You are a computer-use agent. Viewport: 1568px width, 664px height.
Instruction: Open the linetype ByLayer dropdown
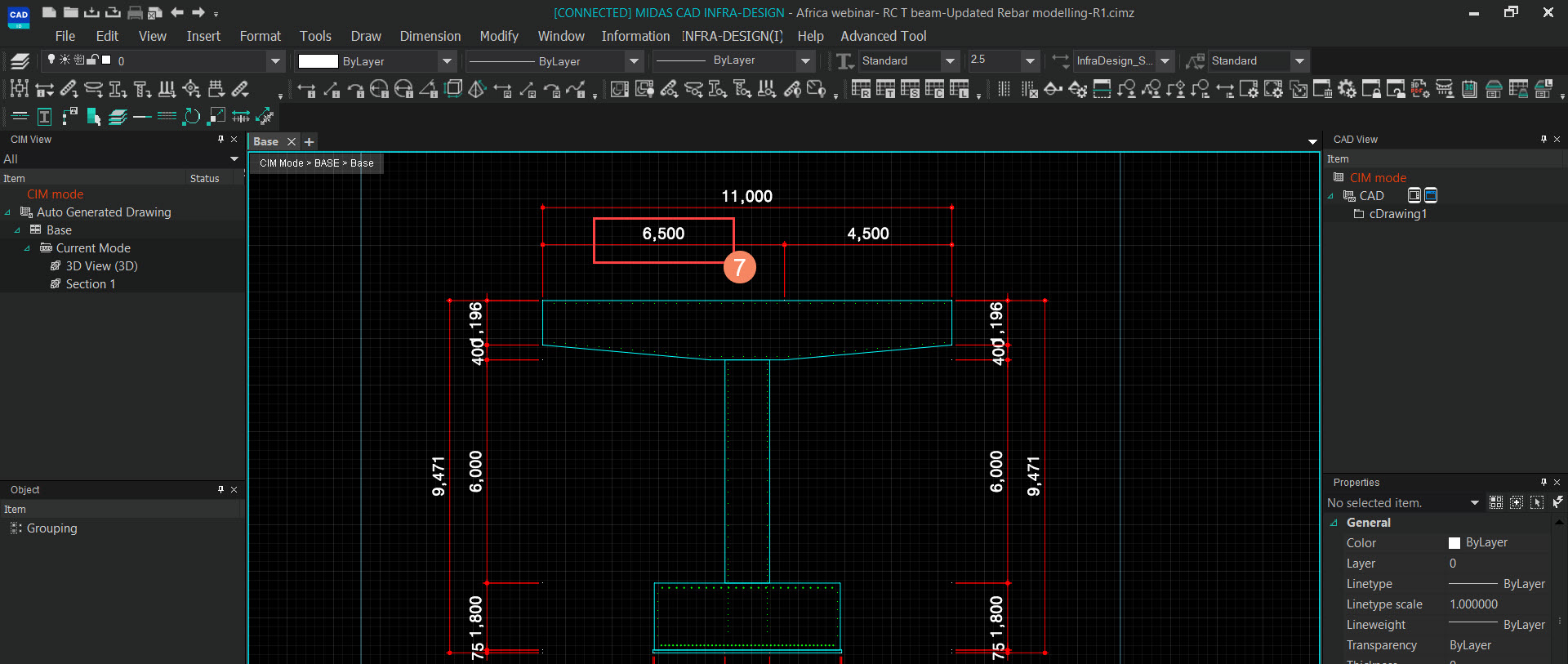pyautogui.click(x=634, y=60)
